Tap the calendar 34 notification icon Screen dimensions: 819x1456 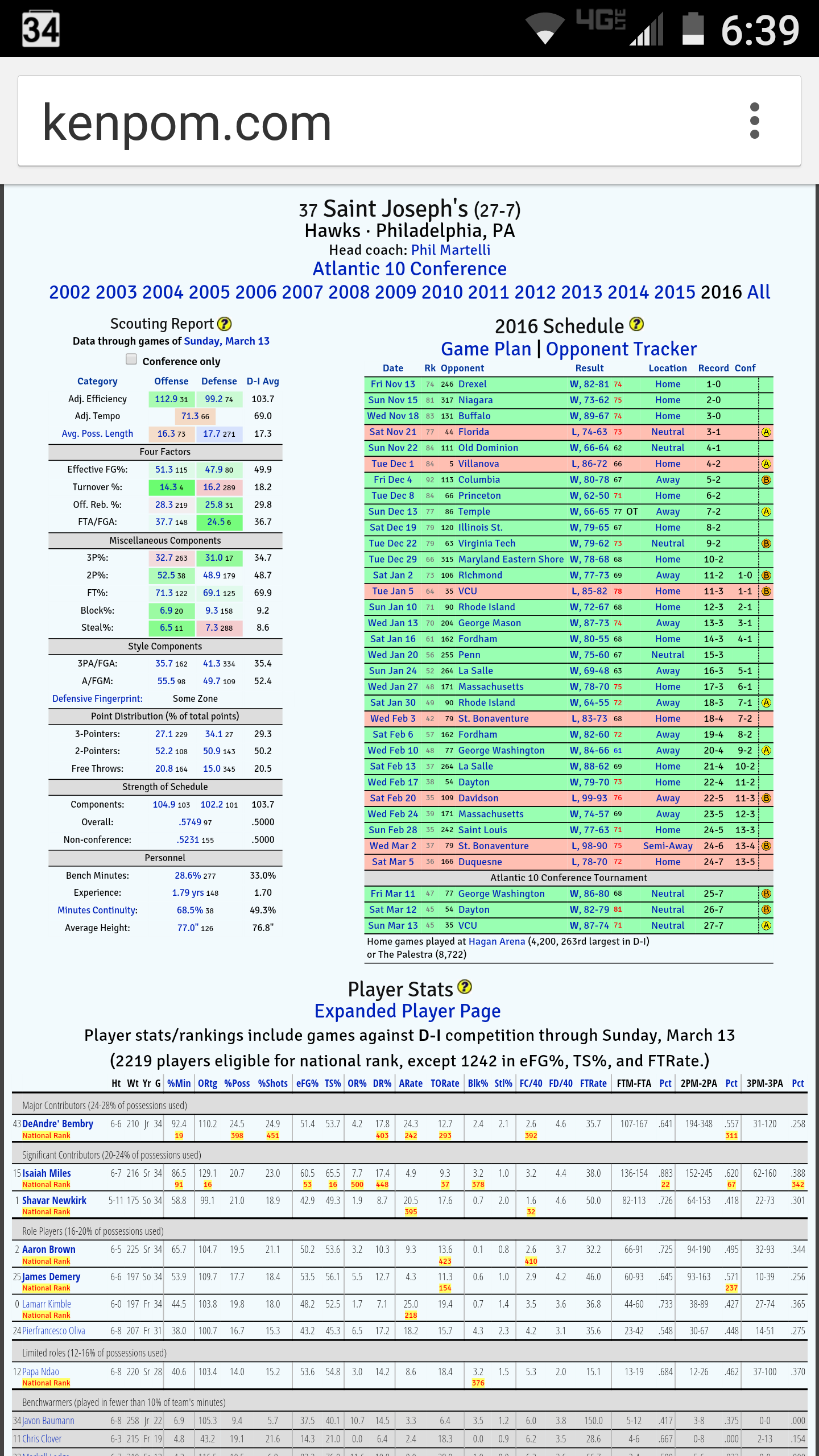[41, 28]
